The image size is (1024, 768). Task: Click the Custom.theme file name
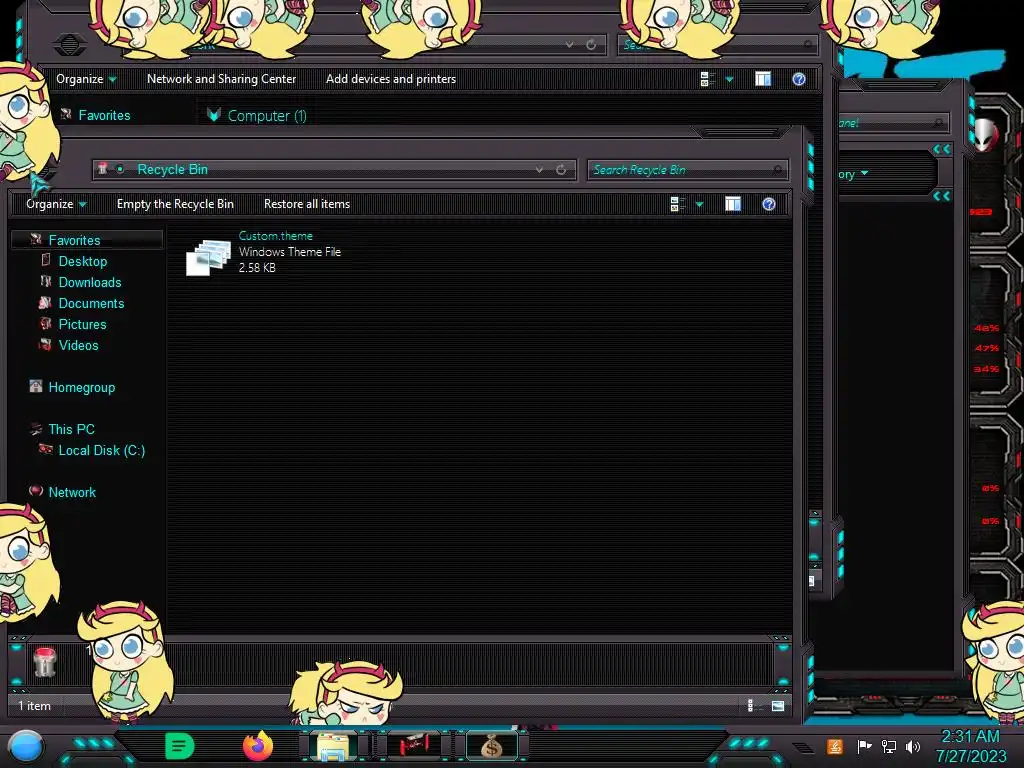pyautogui.click(x=276, y=236)
